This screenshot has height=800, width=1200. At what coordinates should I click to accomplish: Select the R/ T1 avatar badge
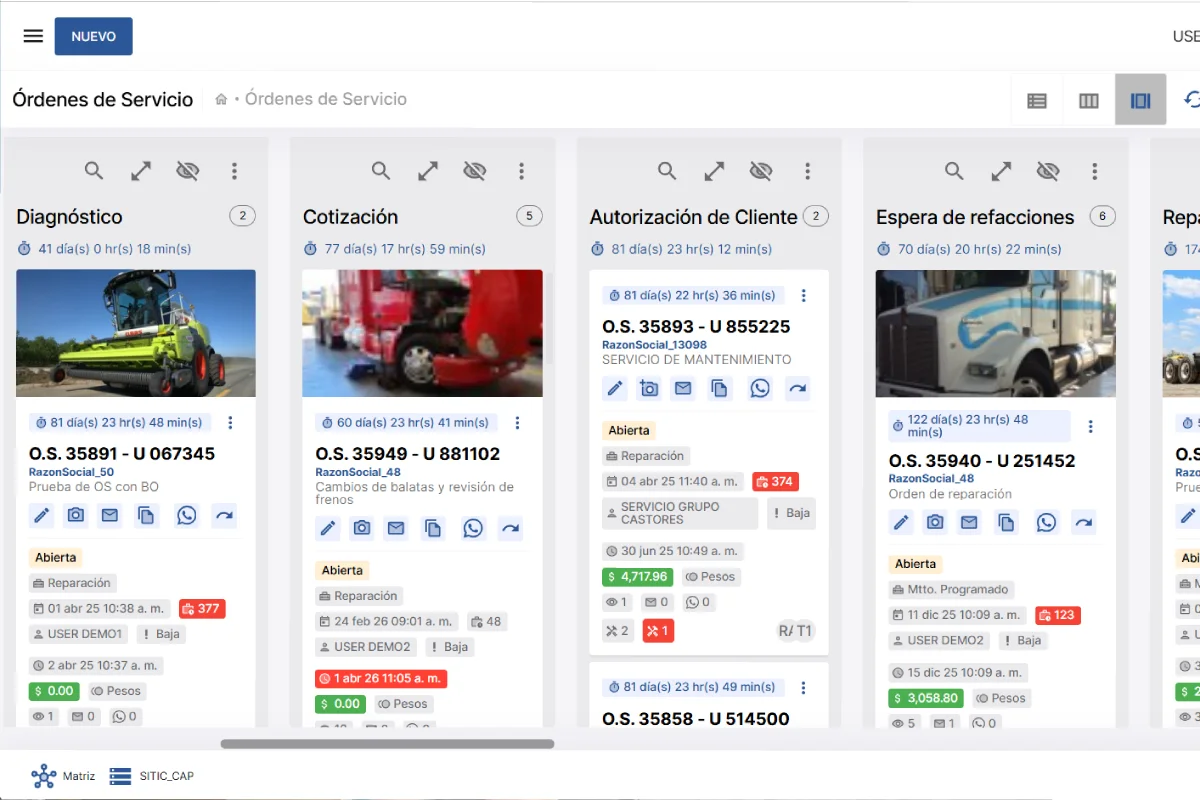797,631
